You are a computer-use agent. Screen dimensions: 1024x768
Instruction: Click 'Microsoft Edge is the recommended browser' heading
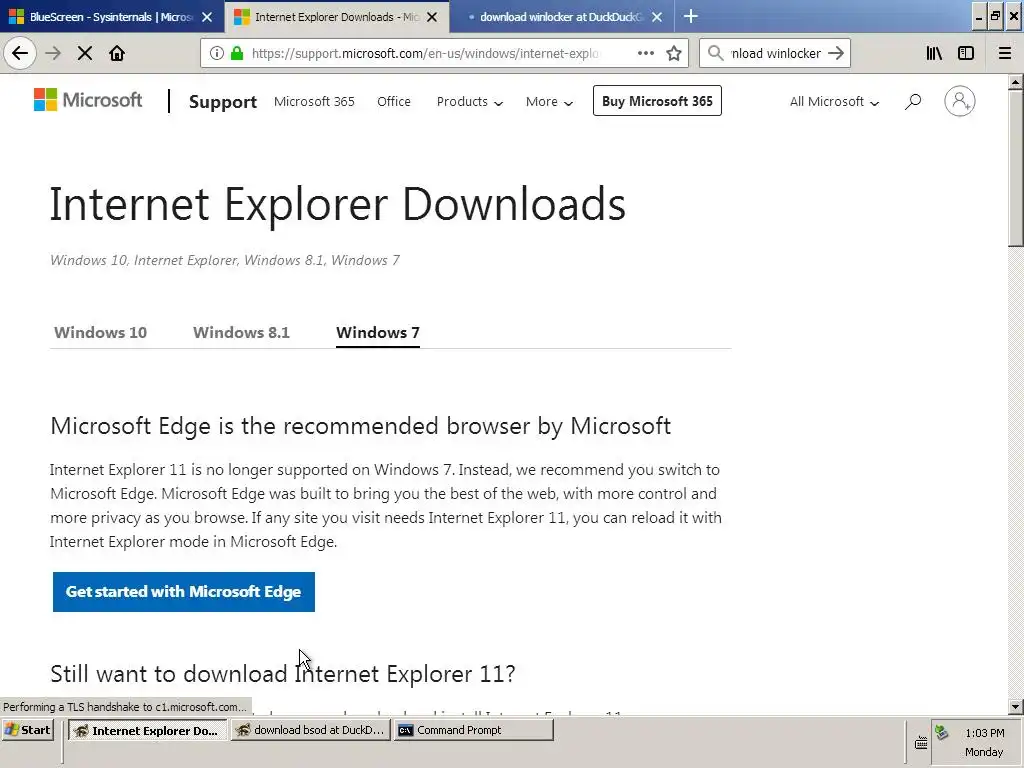coord(360,426)
